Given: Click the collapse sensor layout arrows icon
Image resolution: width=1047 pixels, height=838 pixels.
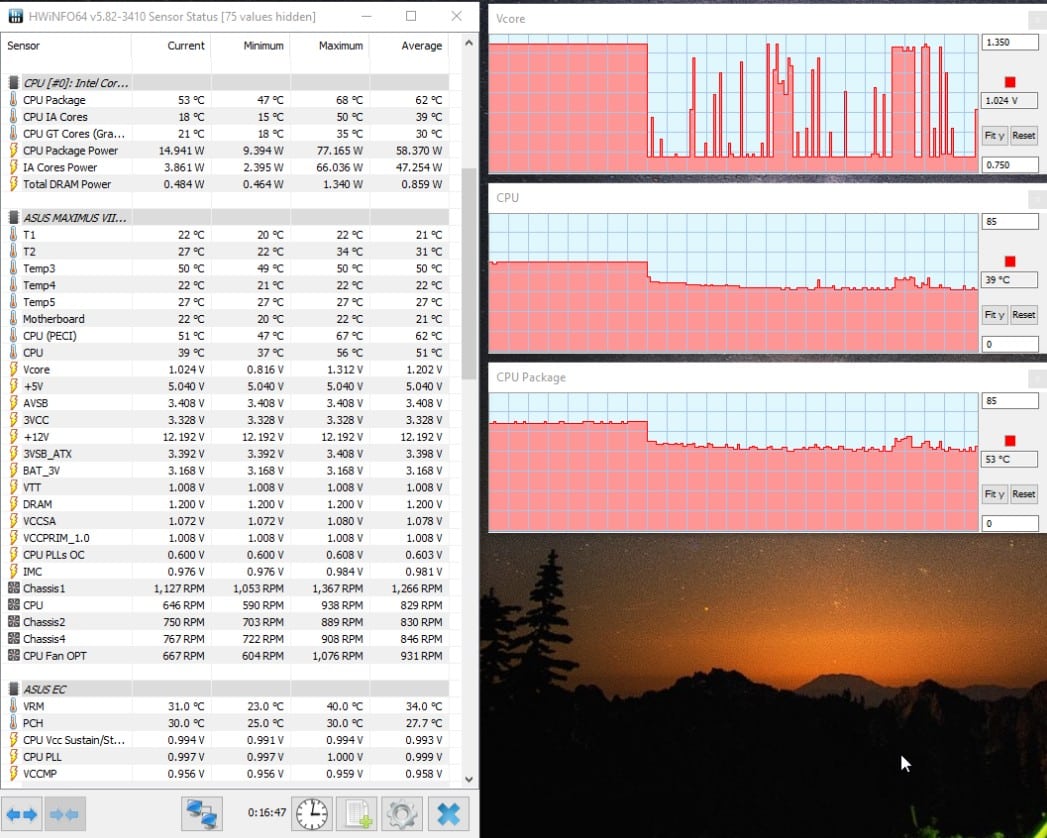Looking at the screenshot, I should (64, 814).
